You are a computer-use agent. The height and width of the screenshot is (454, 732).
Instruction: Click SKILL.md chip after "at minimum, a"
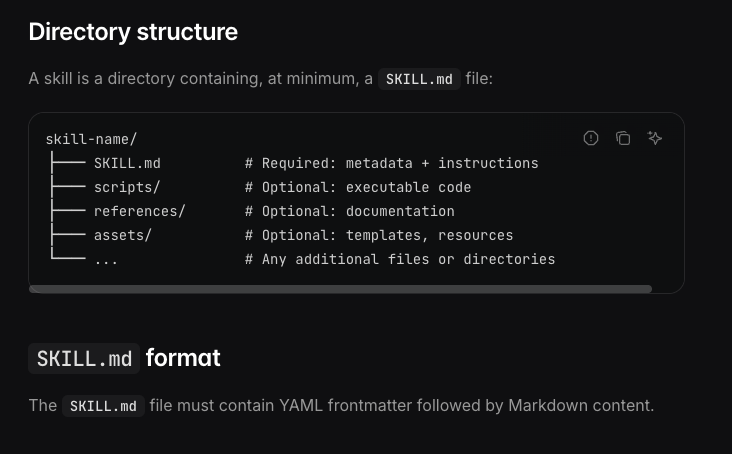[x=419, y=79]
